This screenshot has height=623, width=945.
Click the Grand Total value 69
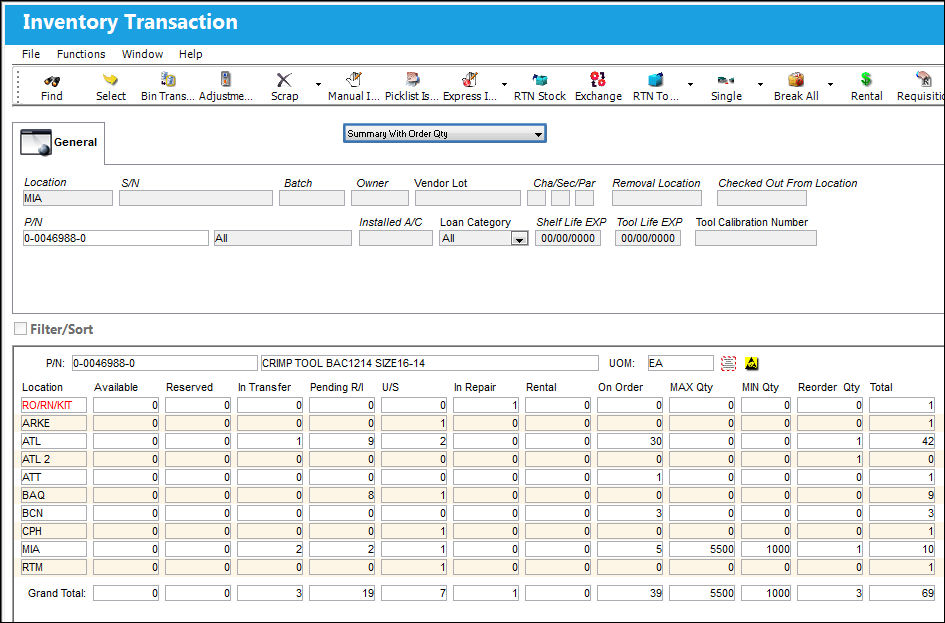pyautogui.click(x=902, y=593)
